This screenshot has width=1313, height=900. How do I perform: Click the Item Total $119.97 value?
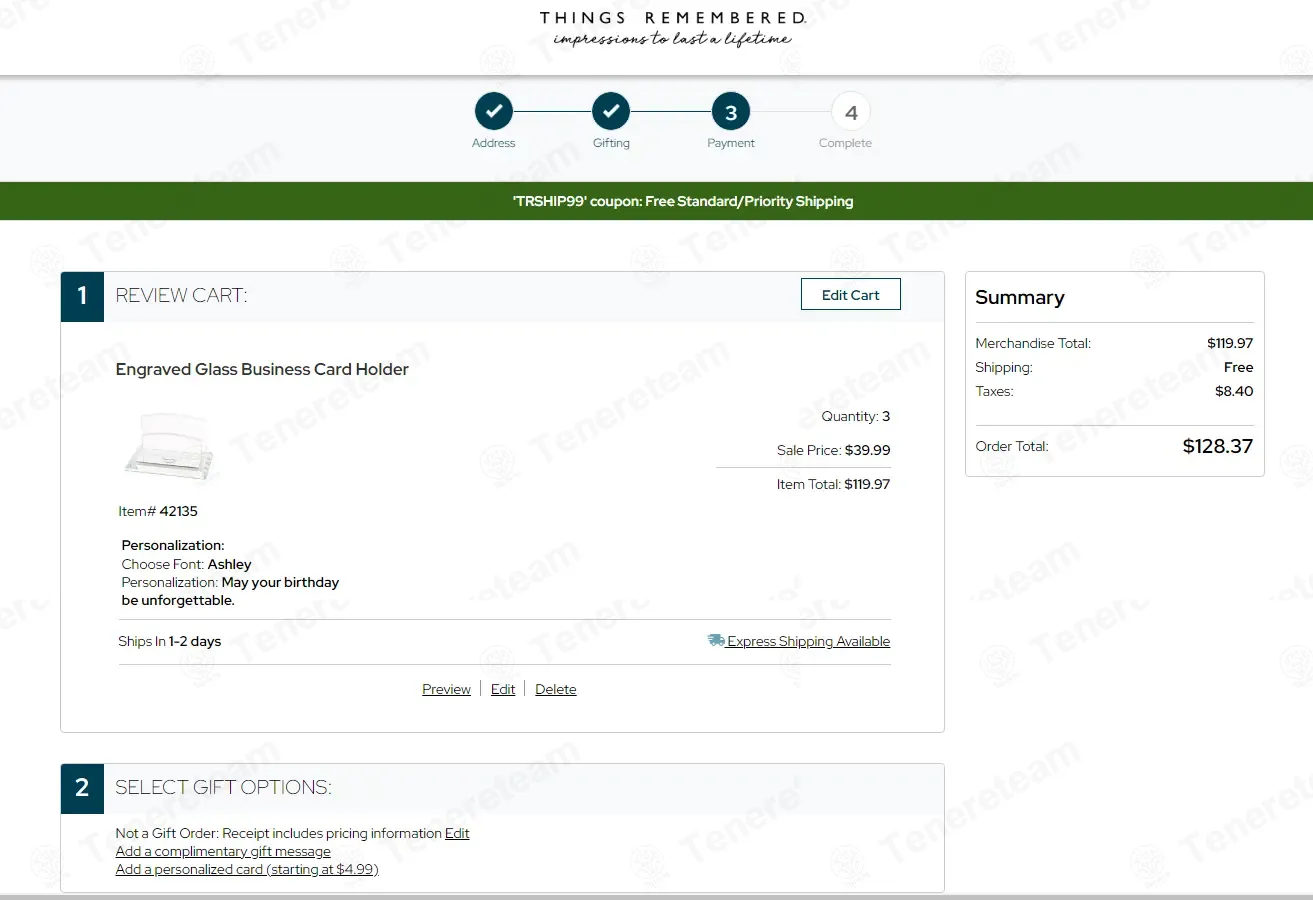click(x=867, y=484)
